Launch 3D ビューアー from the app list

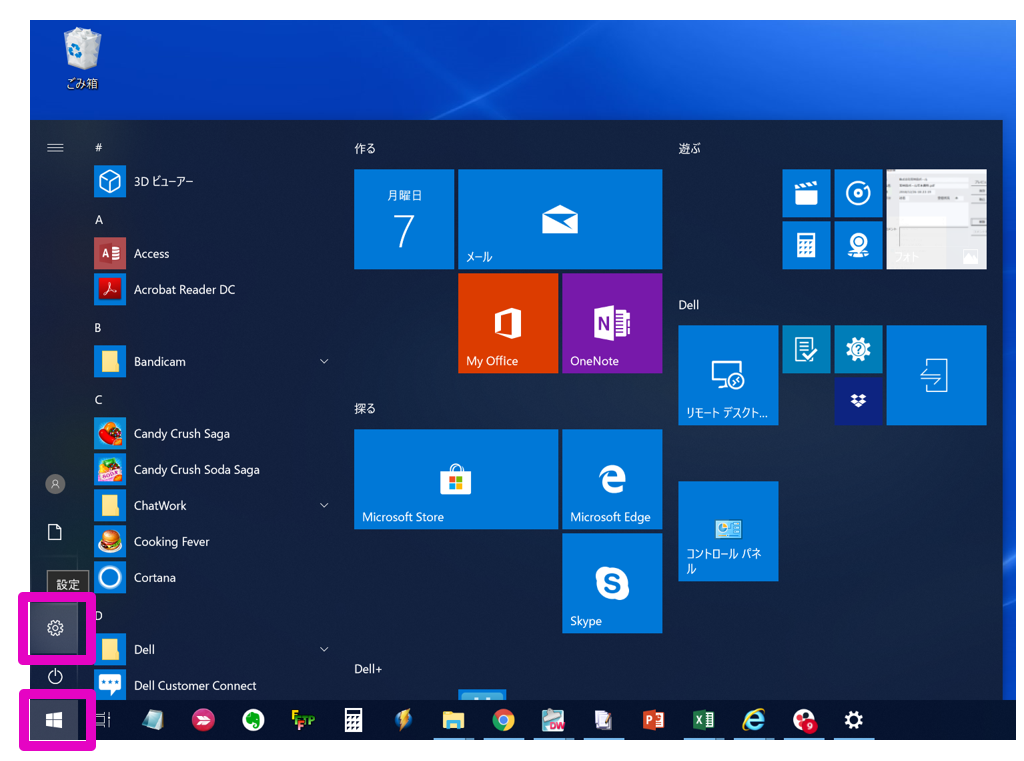(x=210, y=182)
